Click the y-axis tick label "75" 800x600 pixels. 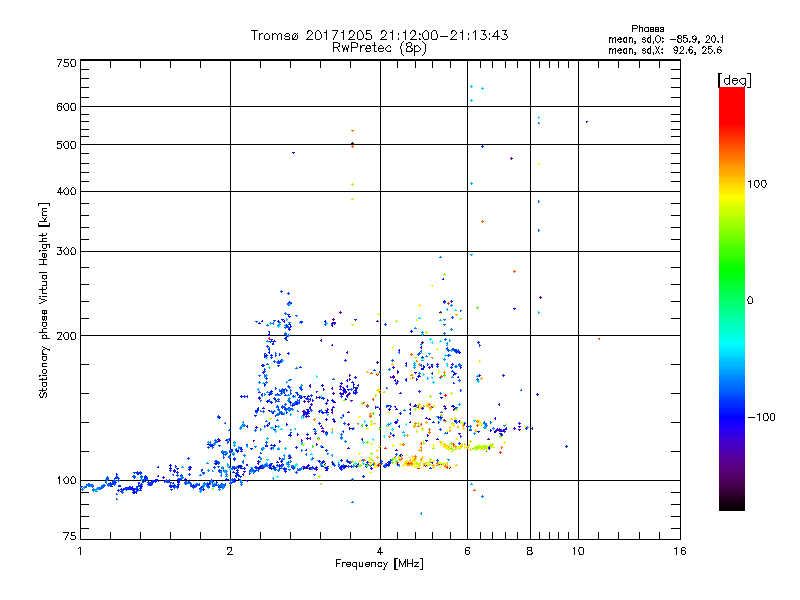coord(70,536)
